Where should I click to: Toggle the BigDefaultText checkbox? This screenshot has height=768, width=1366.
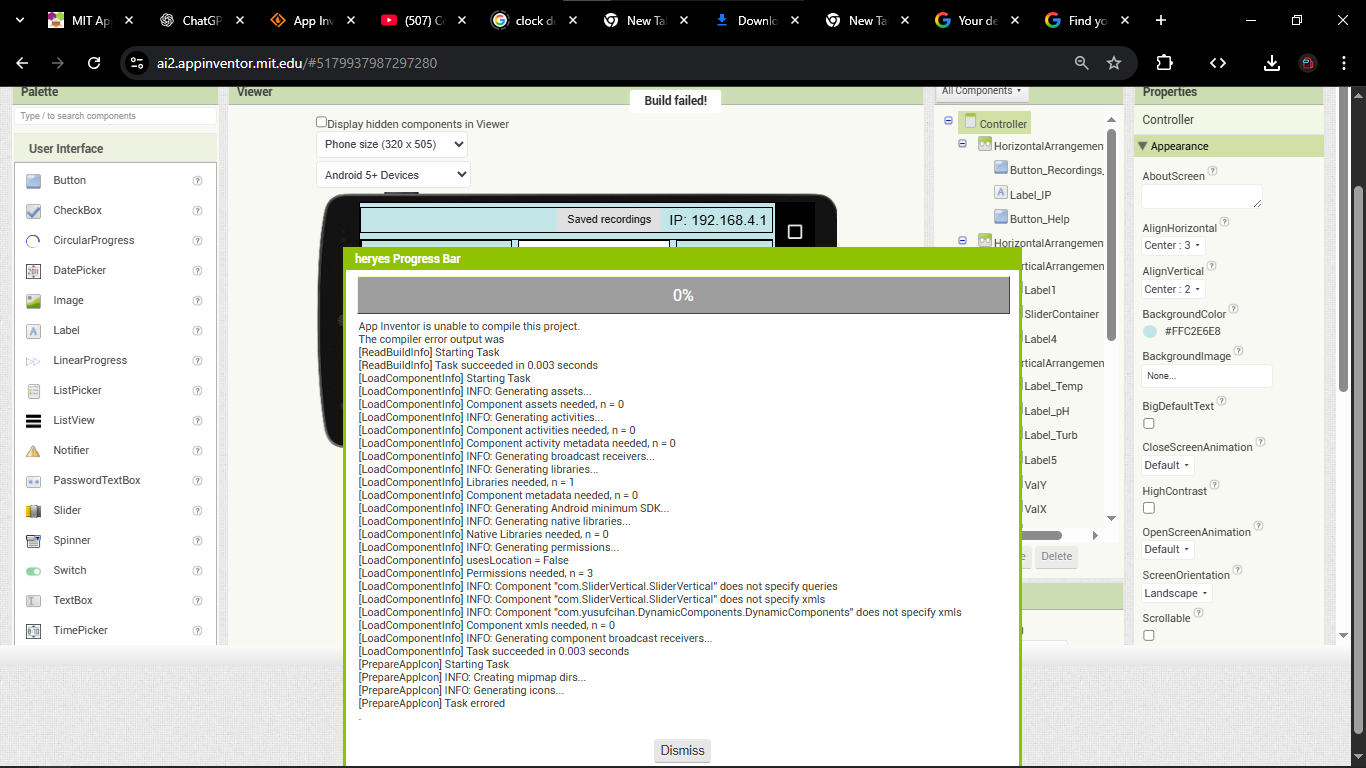[x=1149, y=424]
